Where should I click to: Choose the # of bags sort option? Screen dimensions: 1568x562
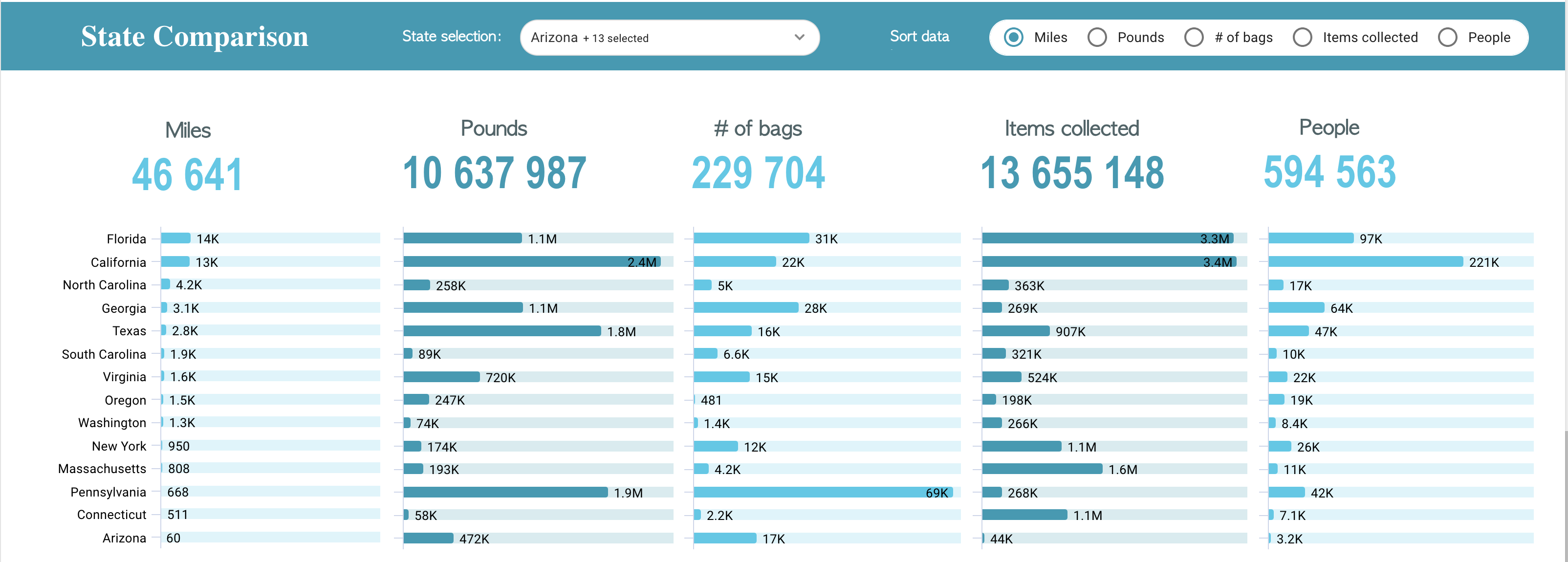point(1194,37)
